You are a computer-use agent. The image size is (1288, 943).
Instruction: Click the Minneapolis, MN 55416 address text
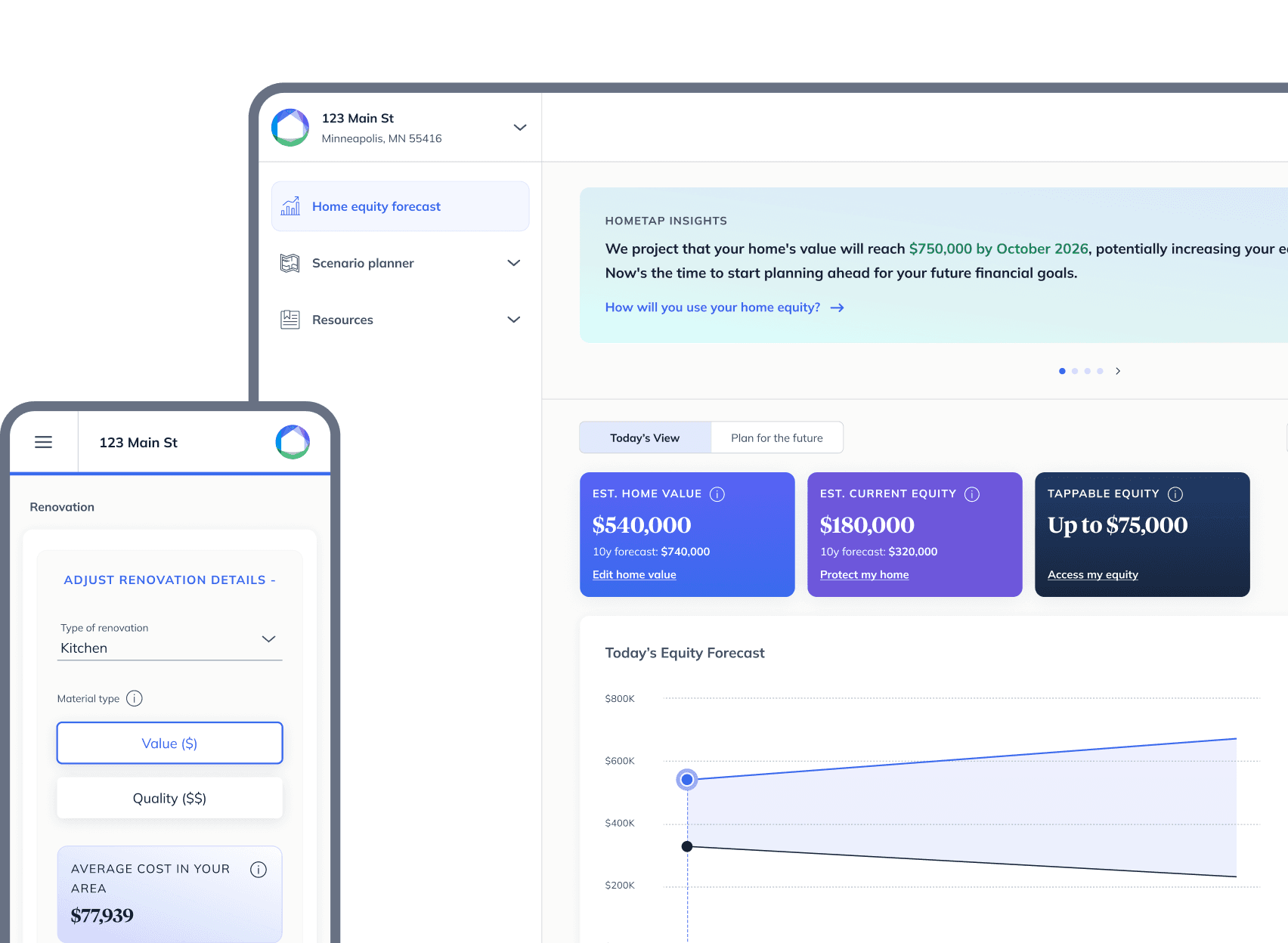[x=382, y=139]
